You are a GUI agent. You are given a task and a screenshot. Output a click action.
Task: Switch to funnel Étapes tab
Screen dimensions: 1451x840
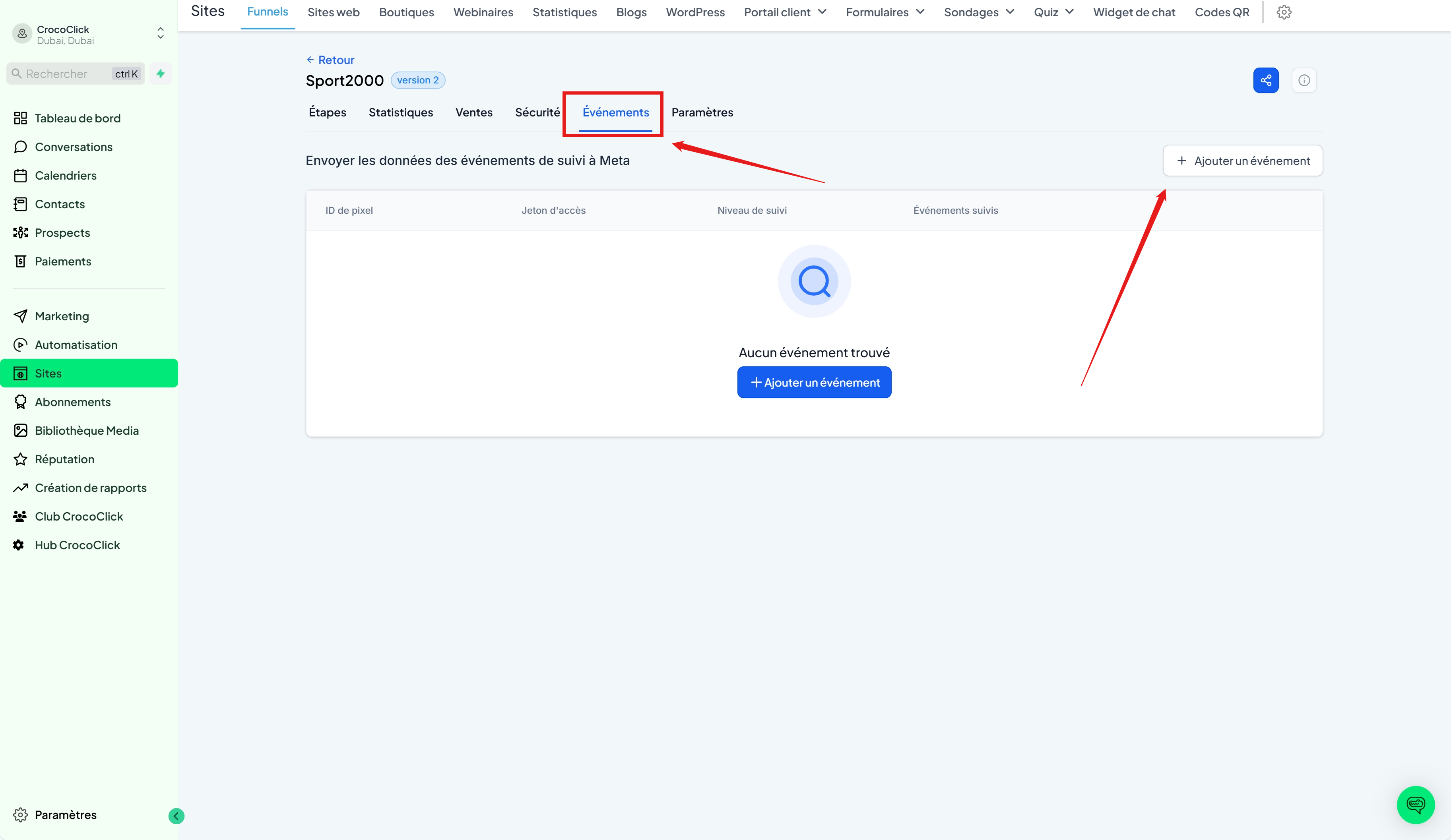point(328,112)
